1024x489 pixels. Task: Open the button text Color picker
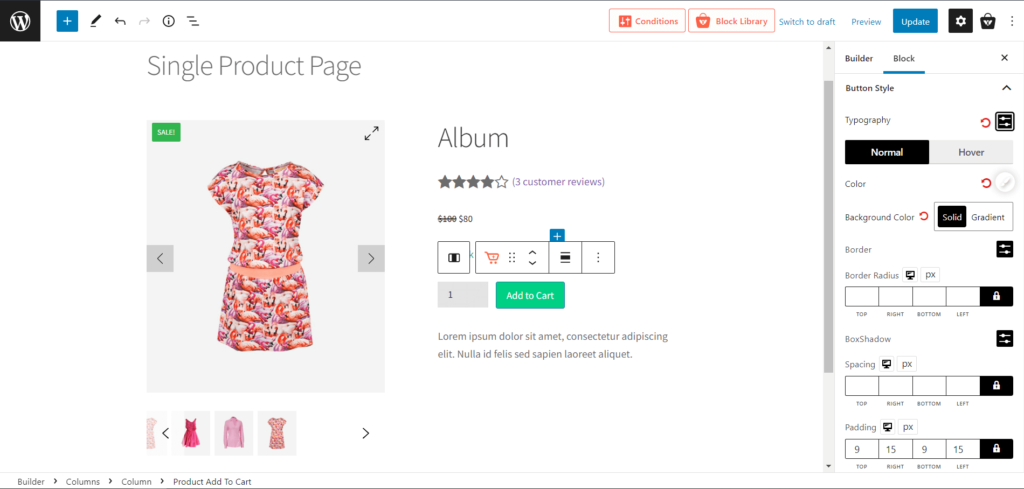(x=1005, y=183)
